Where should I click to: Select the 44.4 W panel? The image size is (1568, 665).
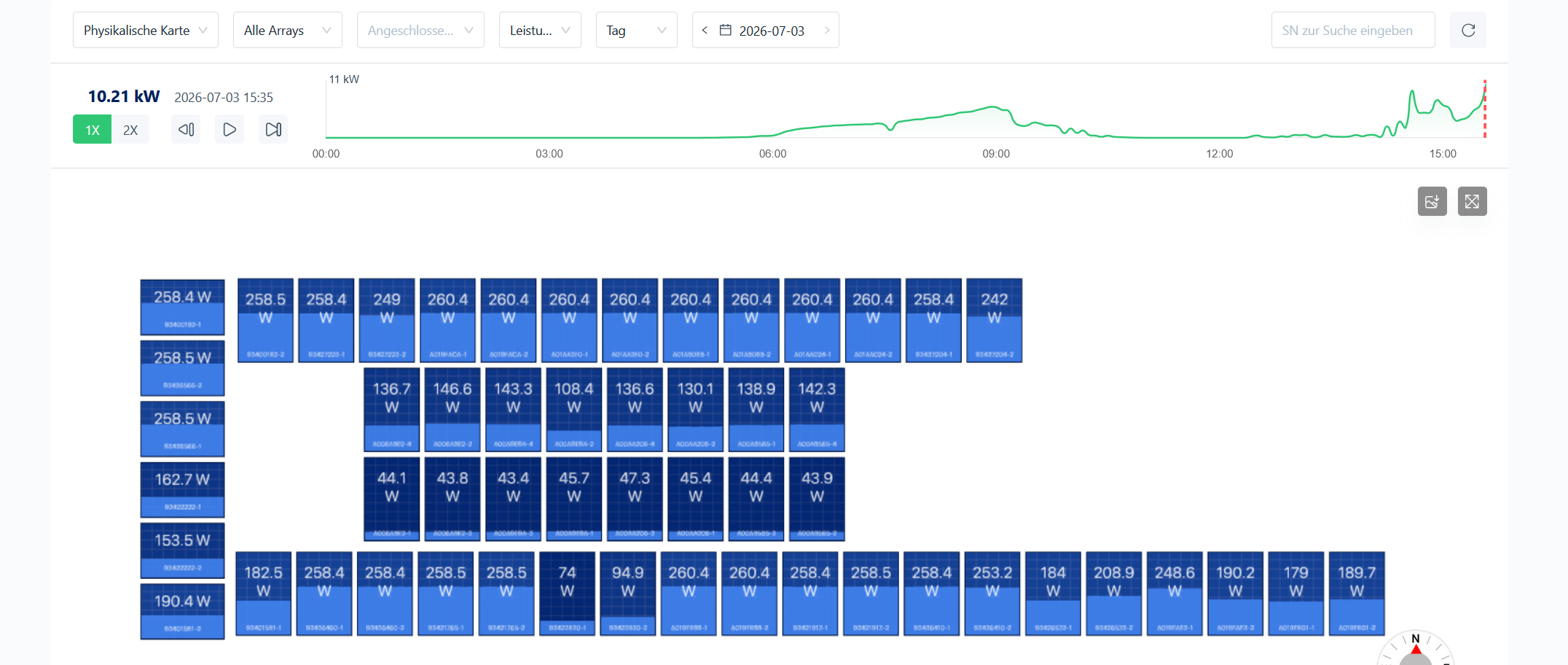tap(756, 499)
